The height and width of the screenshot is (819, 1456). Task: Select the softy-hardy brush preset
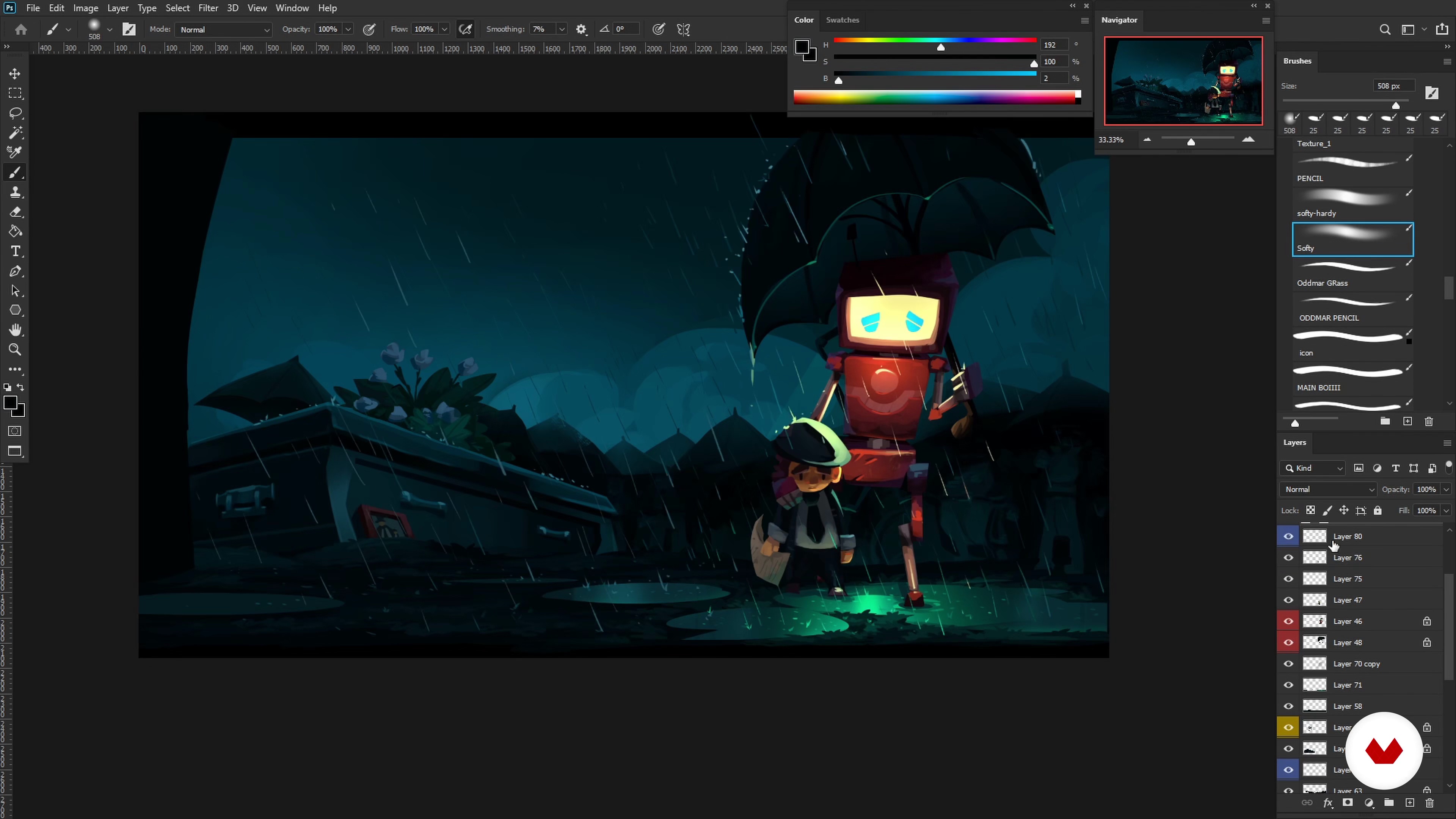click(x=1352, y=204)
